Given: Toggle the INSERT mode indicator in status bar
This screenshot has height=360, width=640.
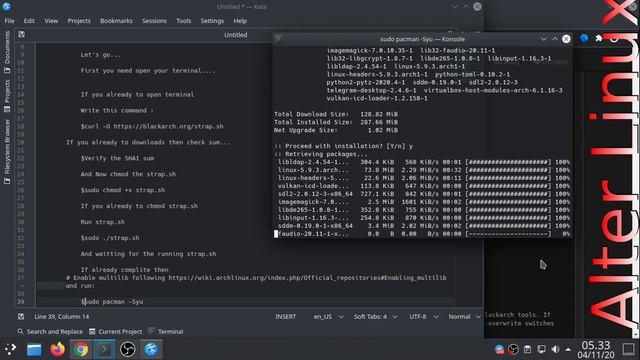Looking at the screenshot, I should (x=285, y=316).
